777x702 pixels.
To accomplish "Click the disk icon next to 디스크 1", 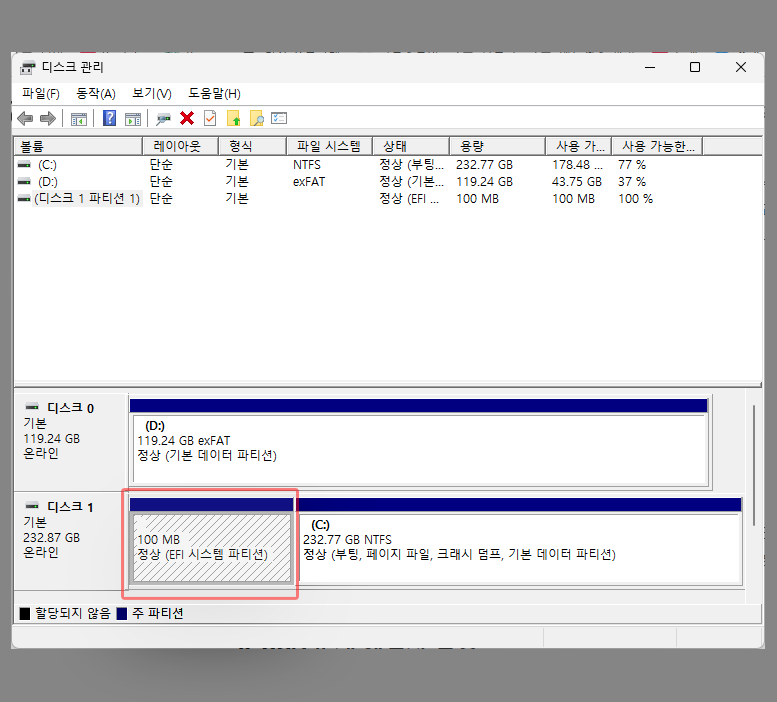I will pyautogui.click(x=32, y=506).
